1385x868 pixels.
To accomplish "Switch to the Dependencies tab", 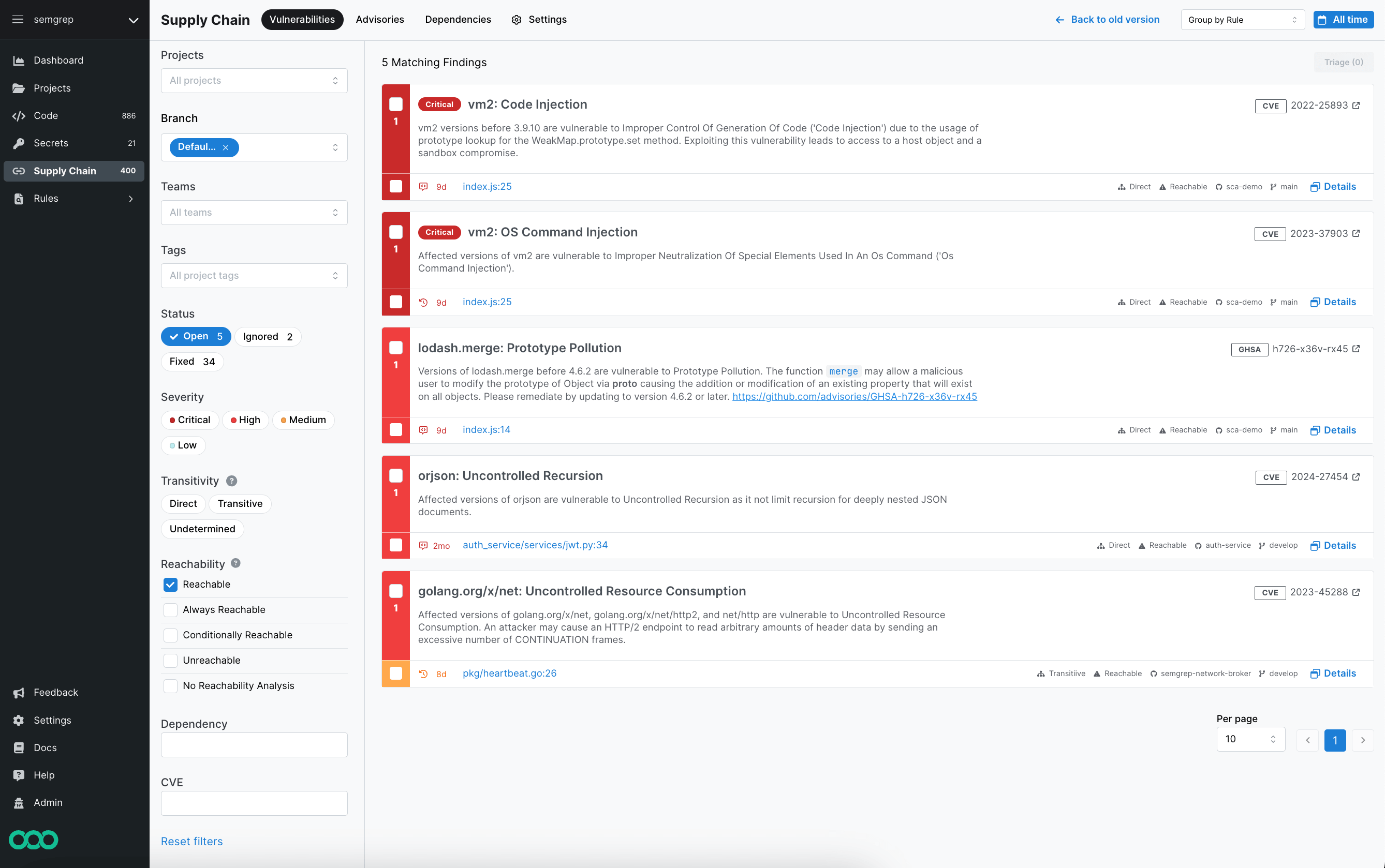I will coord(458,19).
